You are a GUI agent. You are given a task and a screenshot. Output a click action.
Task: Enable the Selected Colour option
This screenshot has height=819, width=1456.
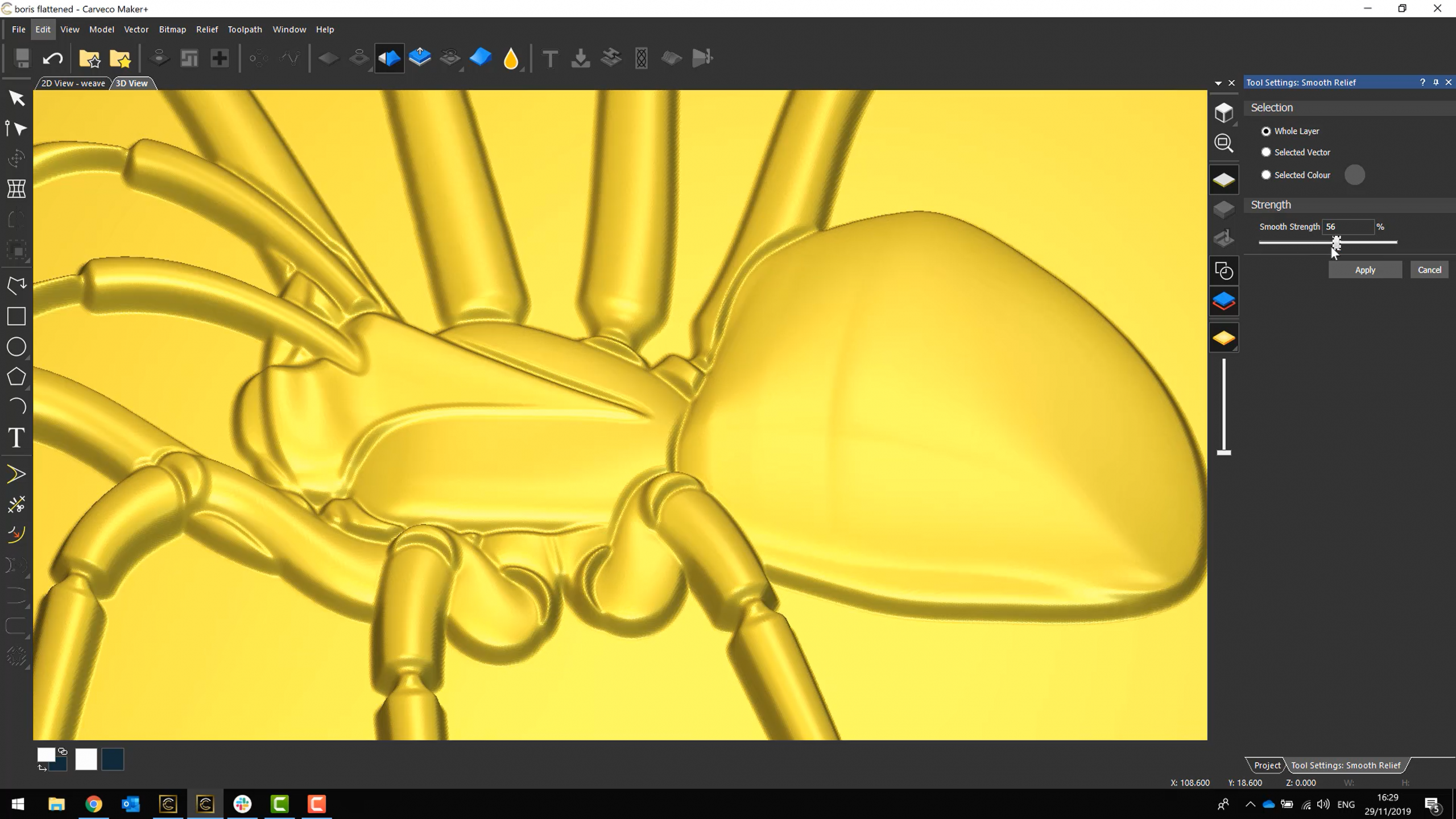pyautogui.click(x=1265, y=175)
